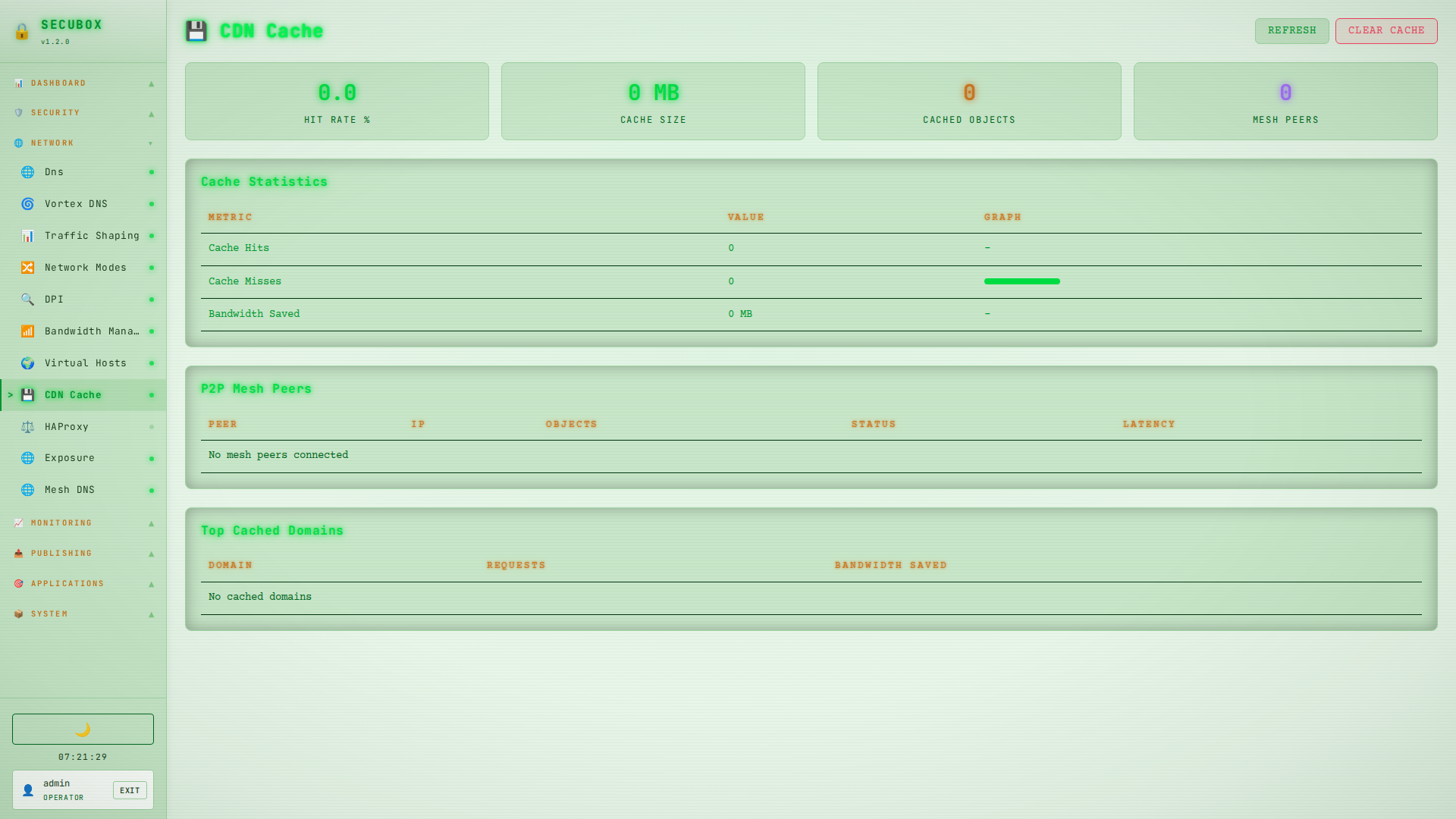1456x819 pixels.
Task: Click the HAProxy balance scale icon
Action: [x=27, y=427]
